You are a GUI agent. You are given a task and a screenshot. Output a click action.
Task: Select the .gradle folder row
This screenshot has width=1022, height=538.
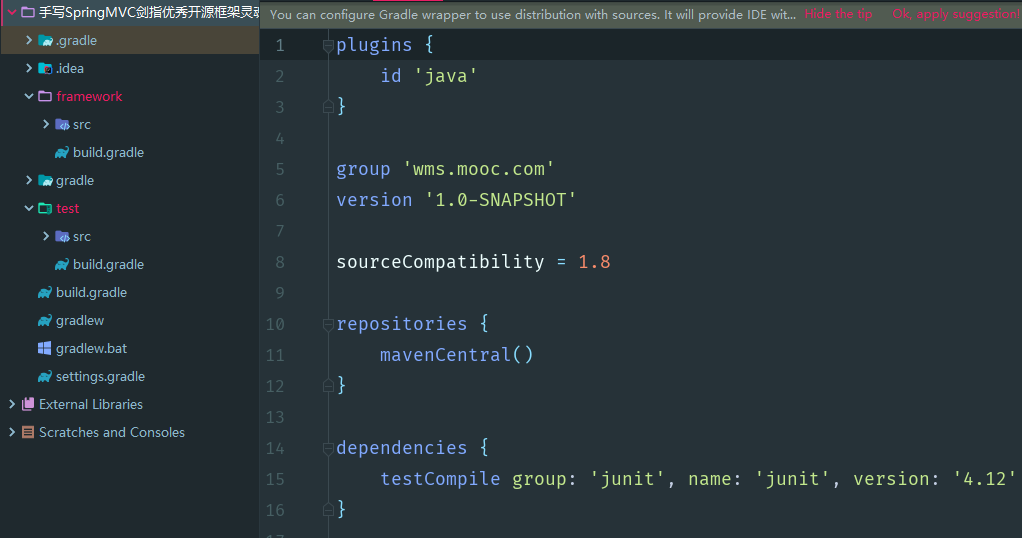click(x=130, y=40)
